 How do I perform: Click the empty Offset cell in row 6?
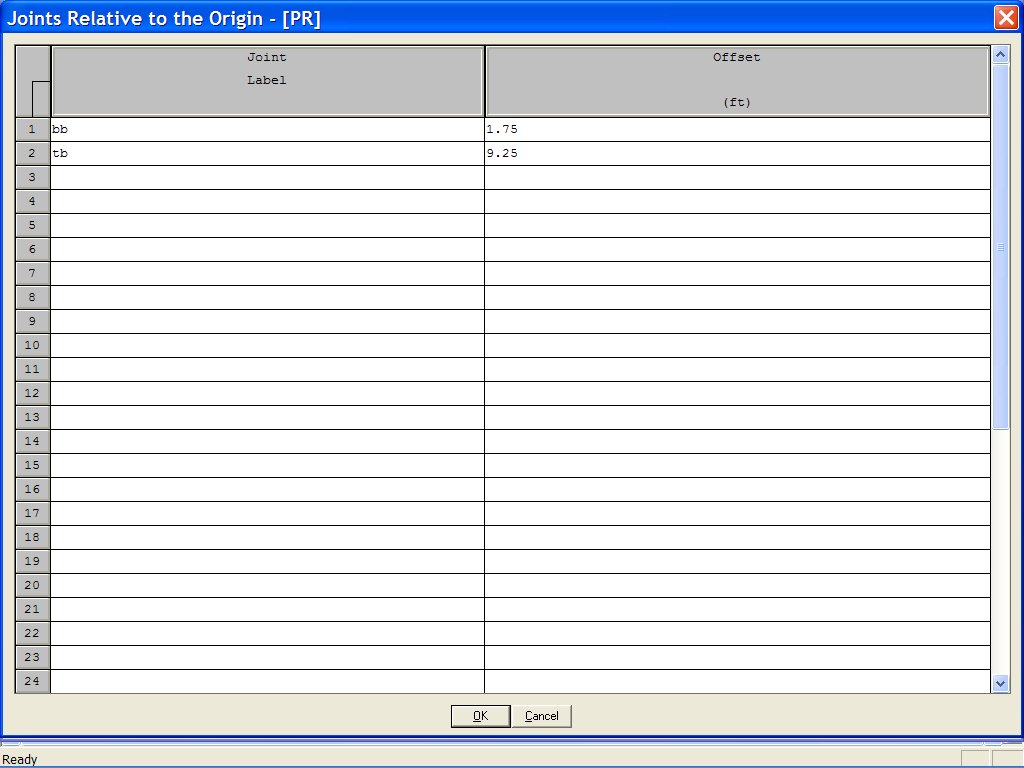point(737,249)
